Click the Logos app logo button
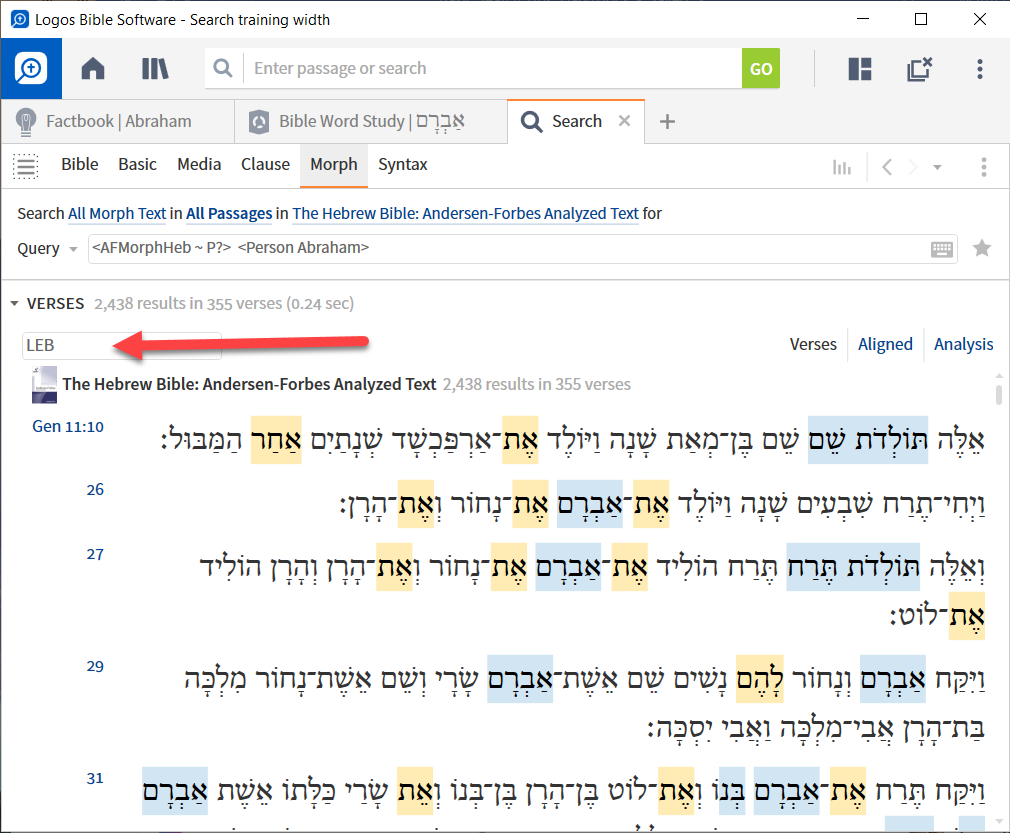The image size is (1010, 833). pos(31,68)
